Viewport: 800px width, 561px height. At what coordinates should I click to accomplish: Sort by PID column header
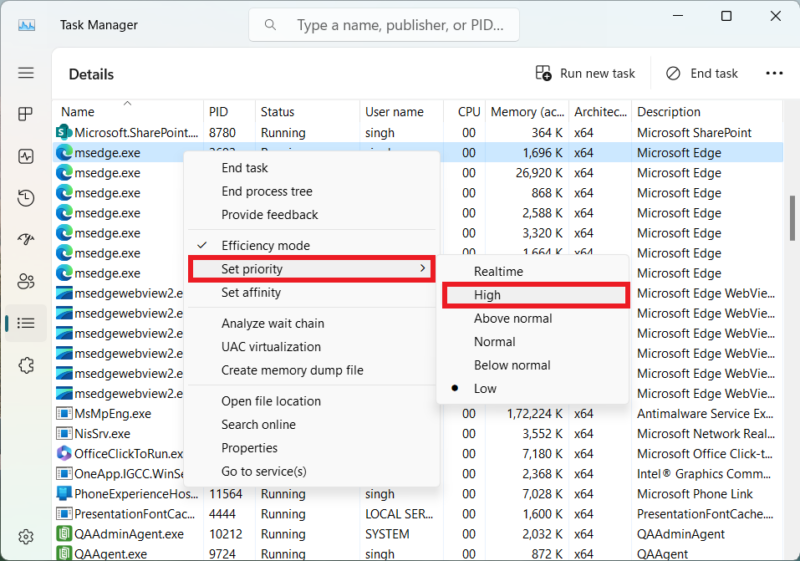tap(229, 111)
